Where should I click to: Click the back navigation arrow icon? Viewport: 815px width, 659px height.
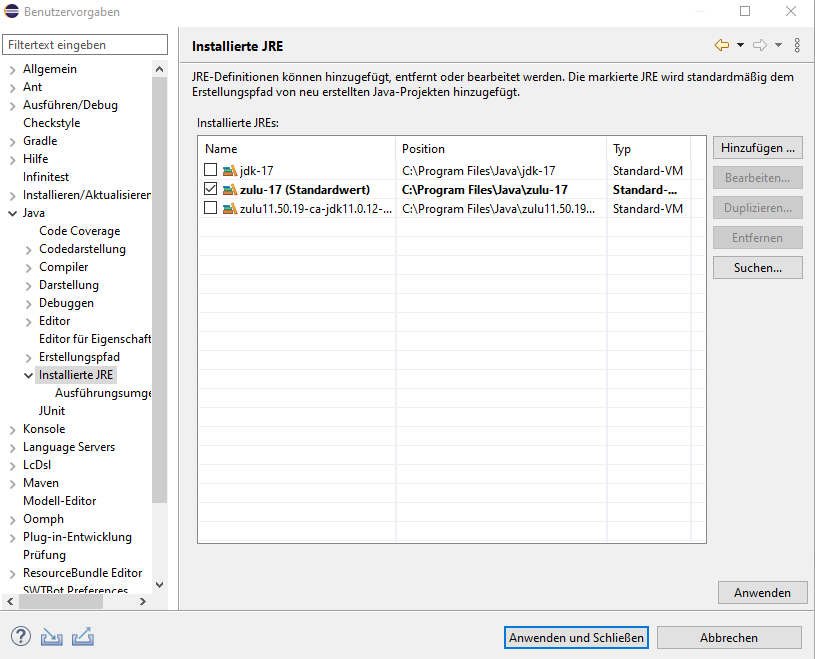[722, 45]
